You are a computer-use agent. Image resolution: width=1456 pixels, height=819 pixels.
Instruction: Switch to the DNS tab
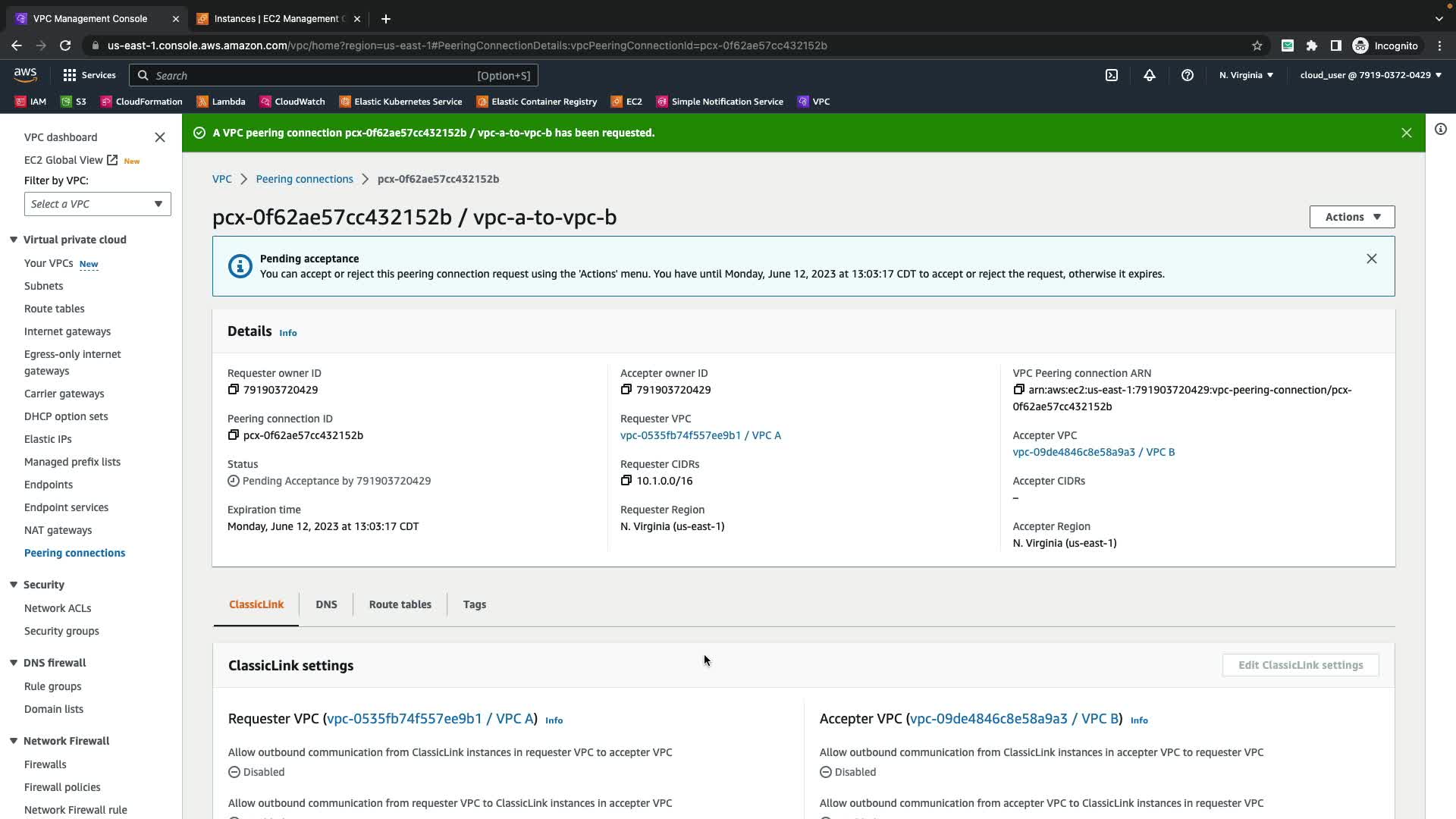pyautogui.click(x=326, y=604)
